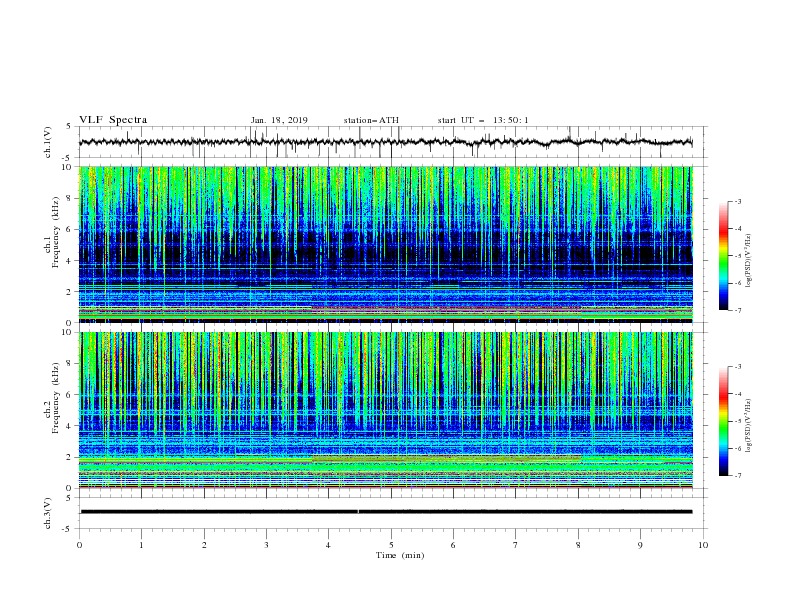
Task: Click the time axis tick label '0'
Action: click(79, 545)
